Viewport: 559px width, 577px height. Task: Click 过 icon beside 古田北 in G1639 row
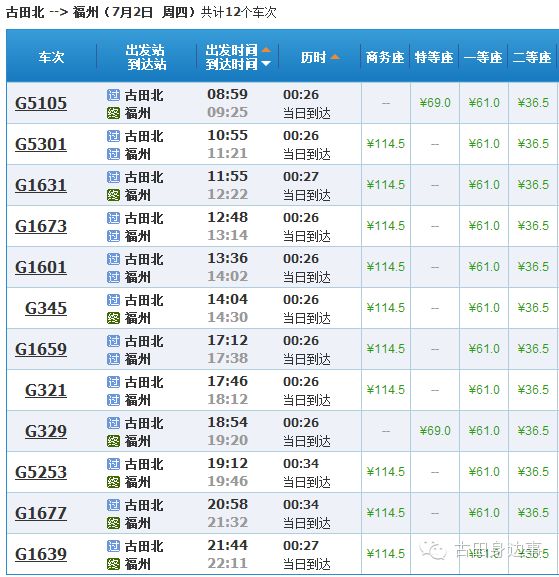(113, 546)
